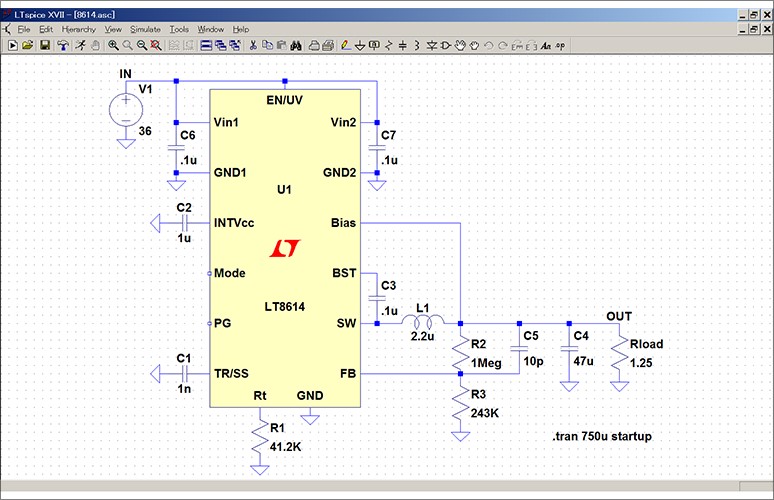Select the Cut scissors tool
774x500 pixels.
coord(253,45)
